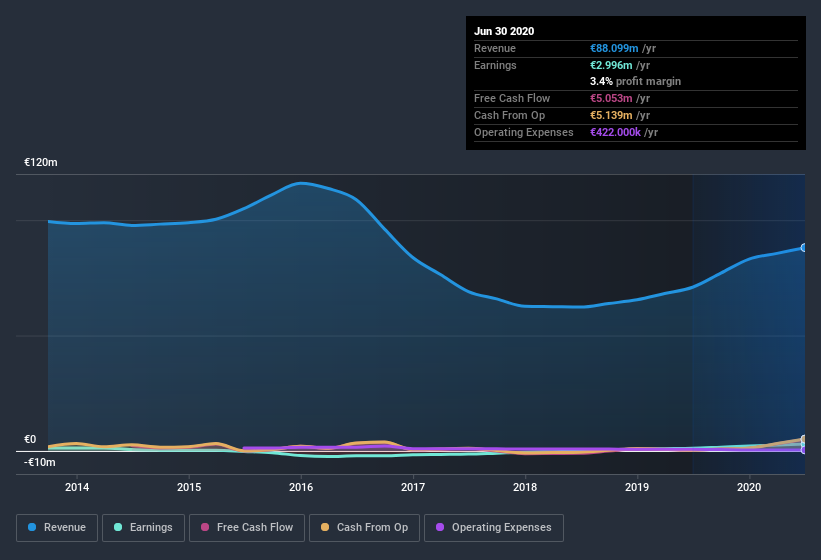Click the 2017 x-axis label
Viewport: 821px width, 560px height.
pos(413,487)
